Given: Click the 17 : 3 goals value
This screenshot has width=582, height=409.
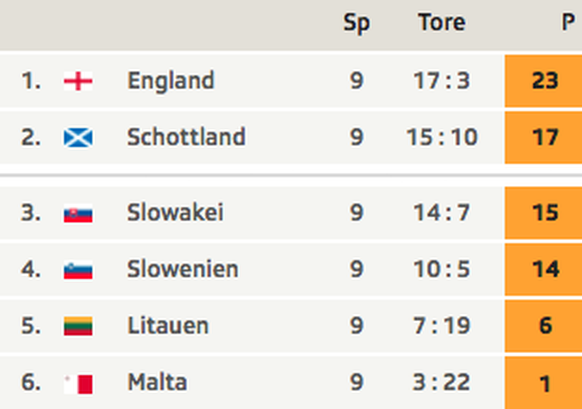Looking at the screenshot, I should 442,81.
